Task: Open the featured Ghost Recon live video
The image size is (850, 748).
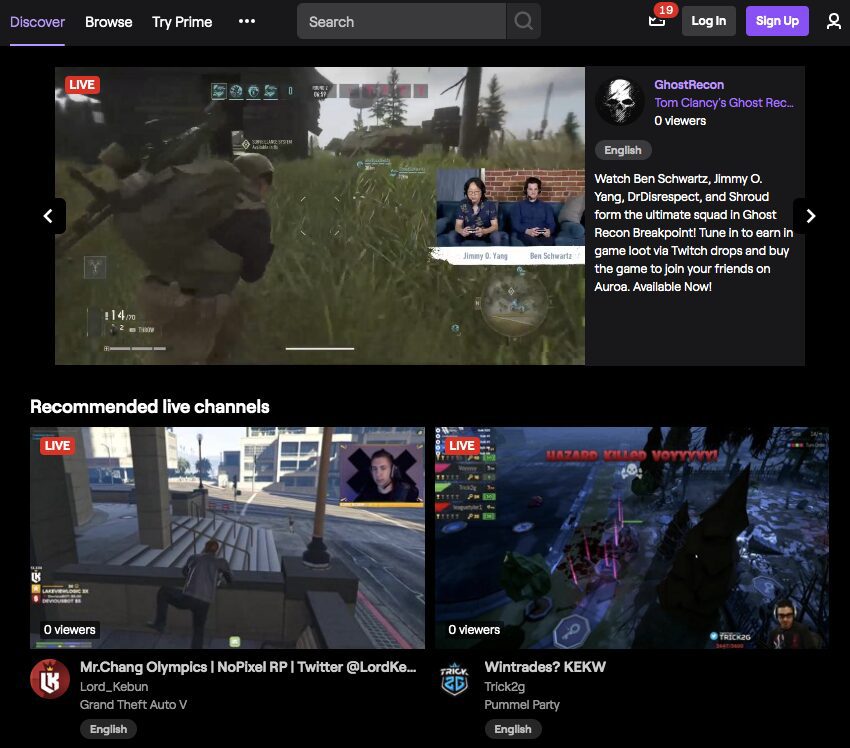Action: point(320,216)
